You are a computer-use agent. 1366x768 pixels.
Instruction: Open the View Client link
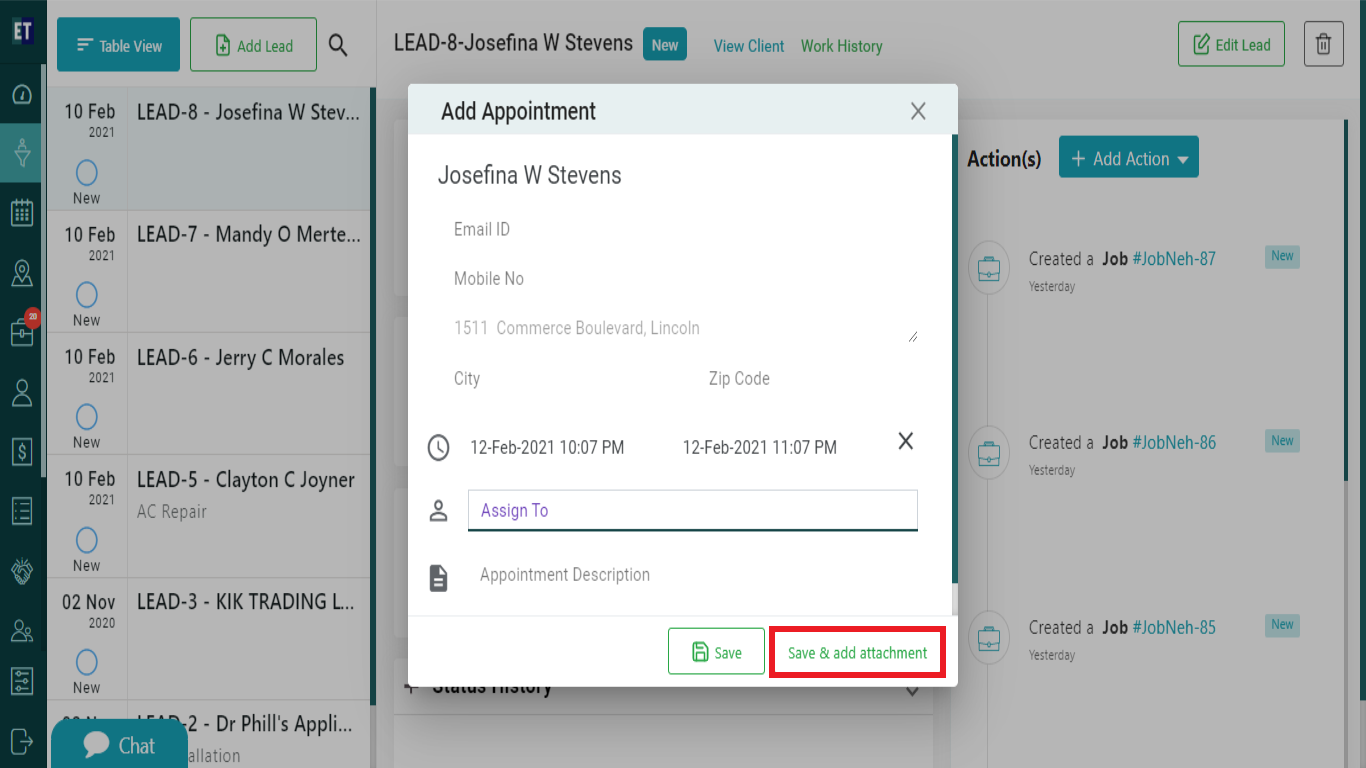tap(749, 46)
